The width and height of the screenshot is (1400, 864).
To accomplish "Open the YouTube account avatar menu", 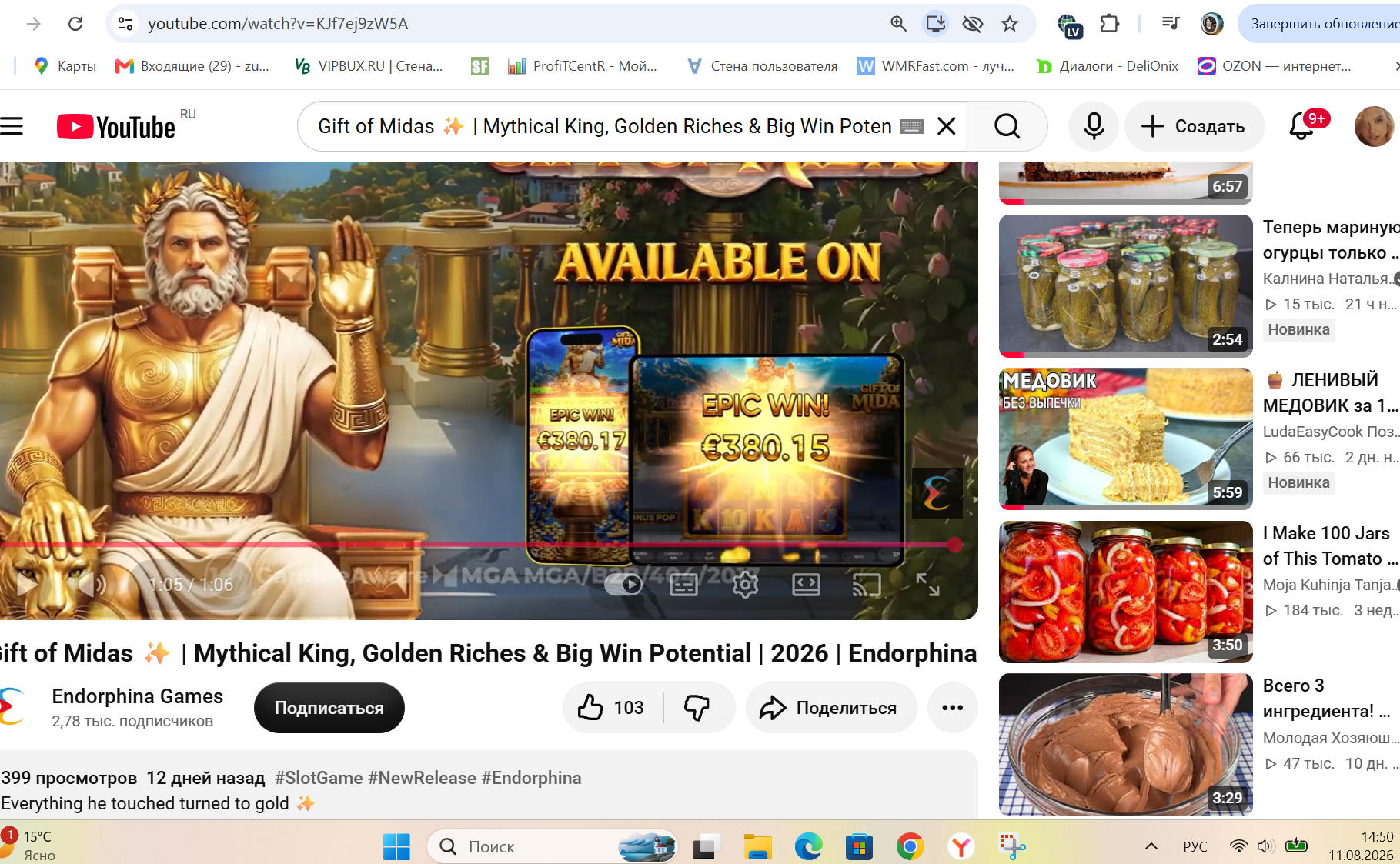I will (x=1374, y=126).
